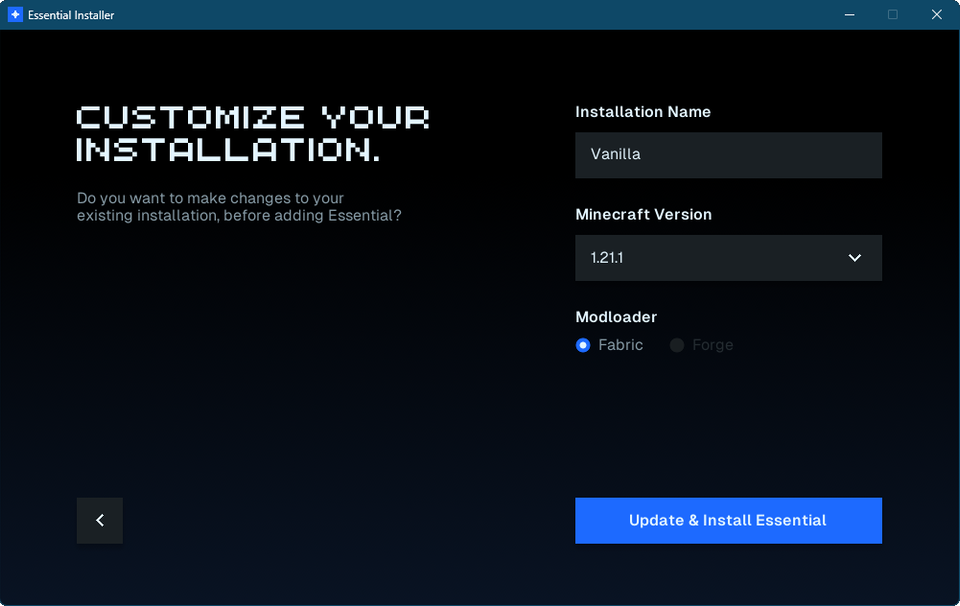The width and height of the screenshot is (960, 606).
Task: Click the Essential Installer logo in title bar
Action: tap(15, 15)
